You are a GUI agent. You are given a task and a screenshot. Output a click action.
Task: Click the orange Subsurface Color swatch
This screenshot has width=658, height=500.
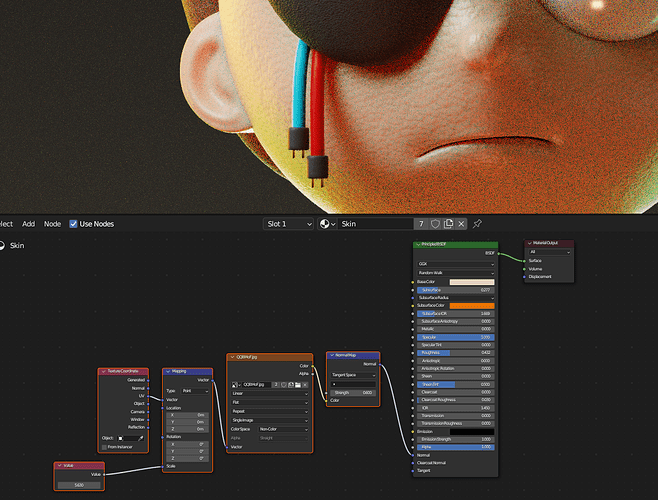click(472, 306)
